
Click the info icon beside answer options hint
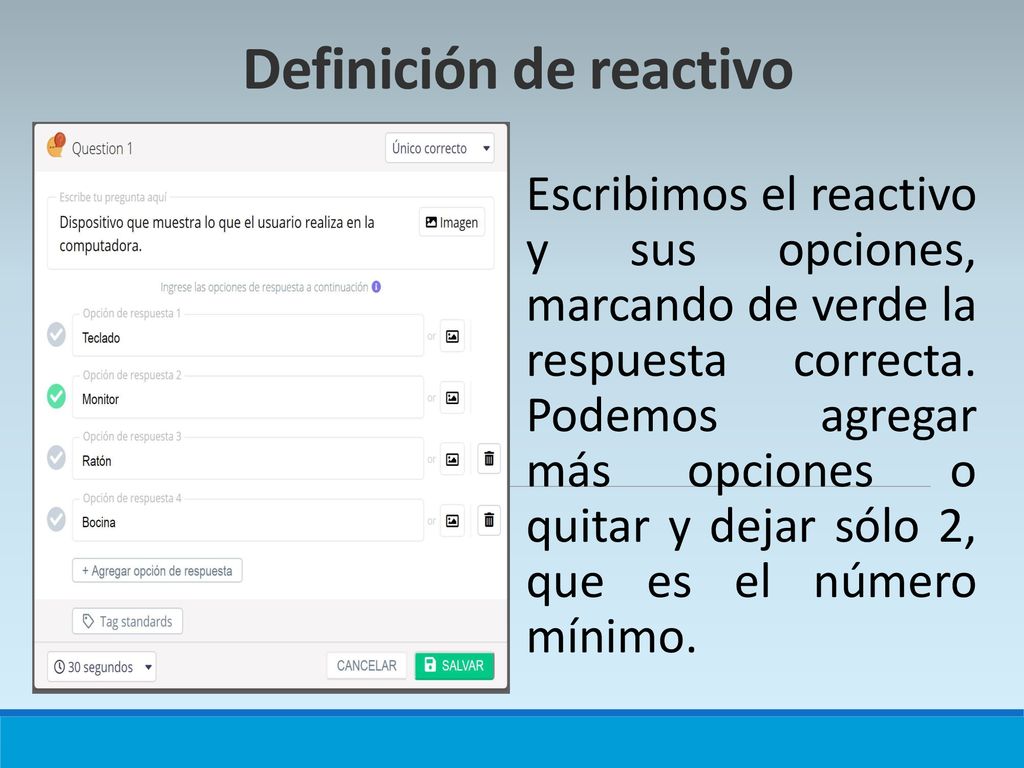(376, 287)
